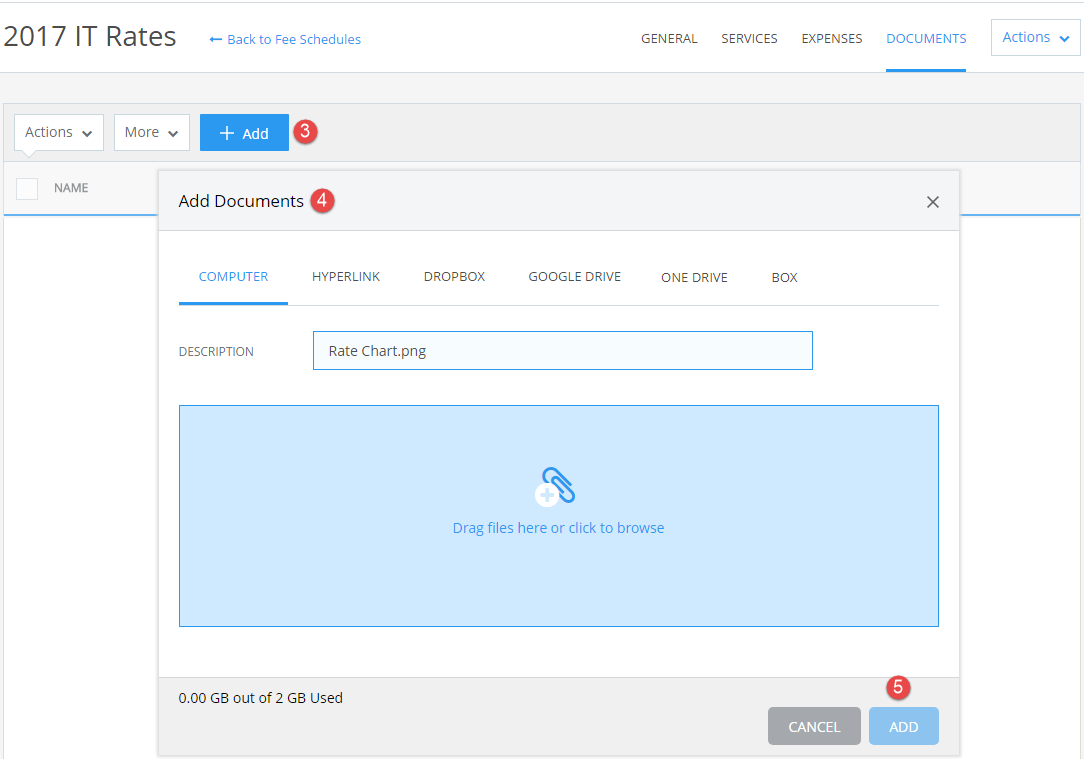Select the BOX tab

785,277
